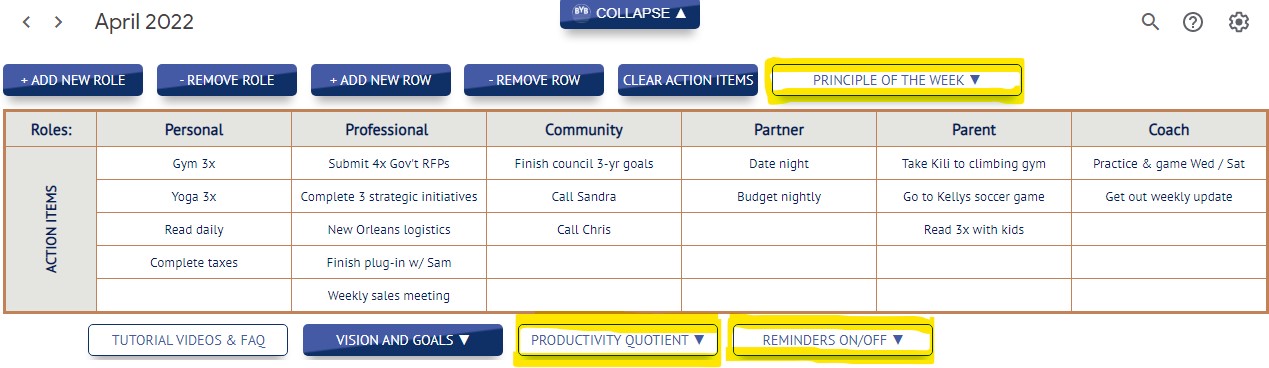Open Tutorial Videos & FAQ

pyautogui.click(x=189, y=340)
